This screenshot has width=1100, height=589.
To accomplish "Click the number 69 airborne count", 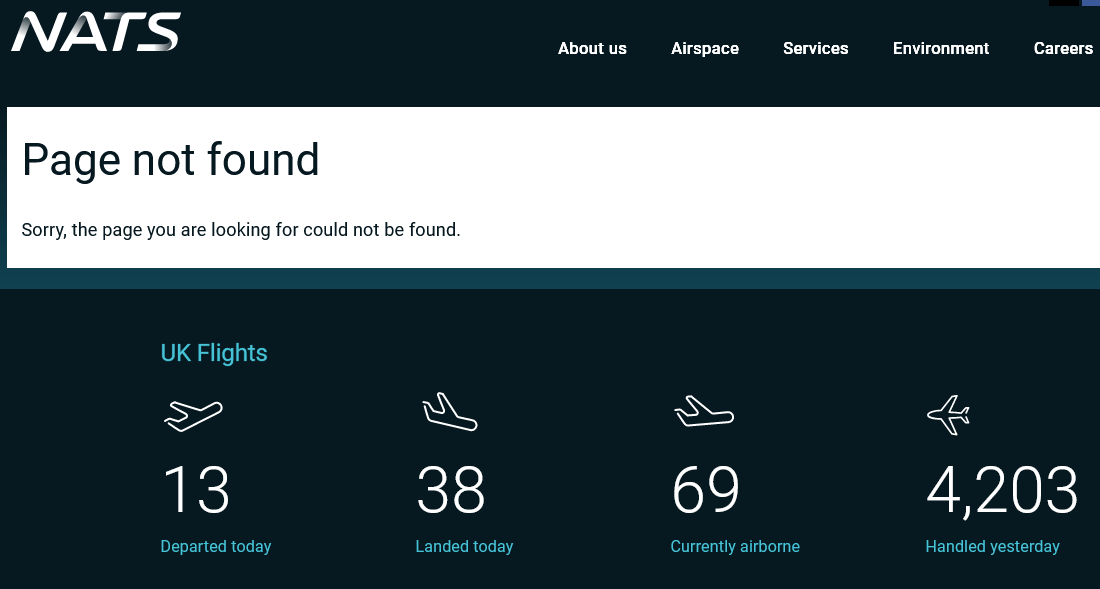I will pyautogui.click(x=706, y=490).
